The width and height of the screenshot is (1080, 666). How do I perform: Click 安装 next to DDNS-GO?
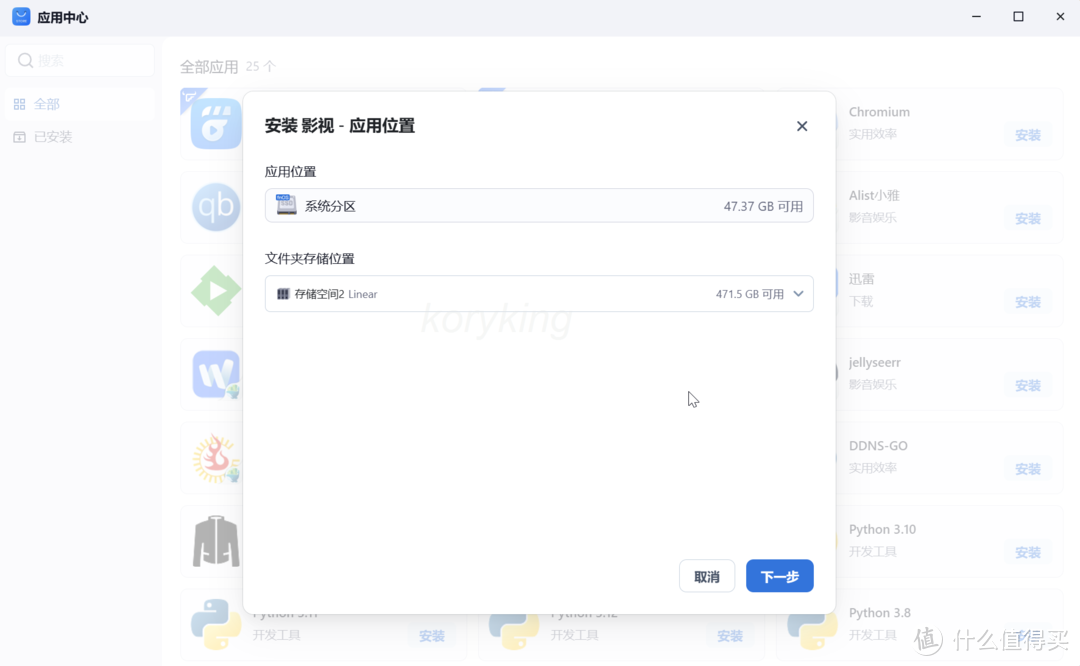click(x=1027, y=468)
